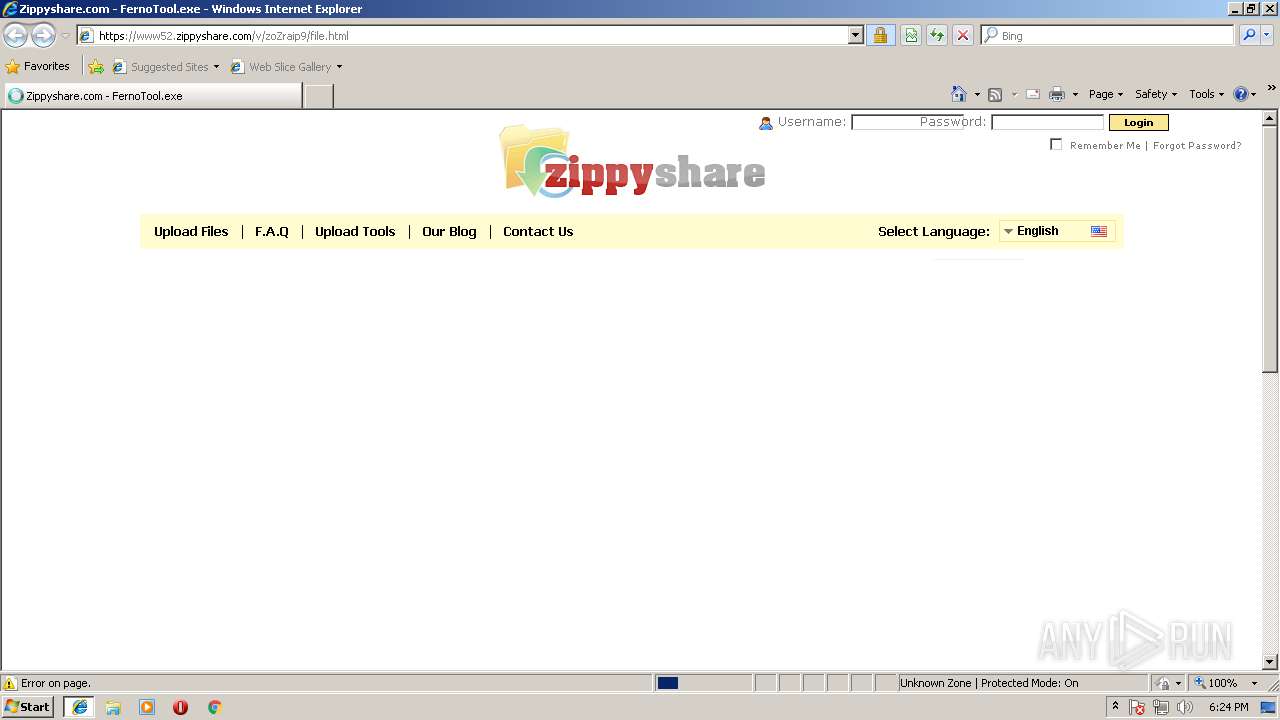Expand the Print dropdown arrow
Screen dimensions: 1280x720
click(1075, 95)
